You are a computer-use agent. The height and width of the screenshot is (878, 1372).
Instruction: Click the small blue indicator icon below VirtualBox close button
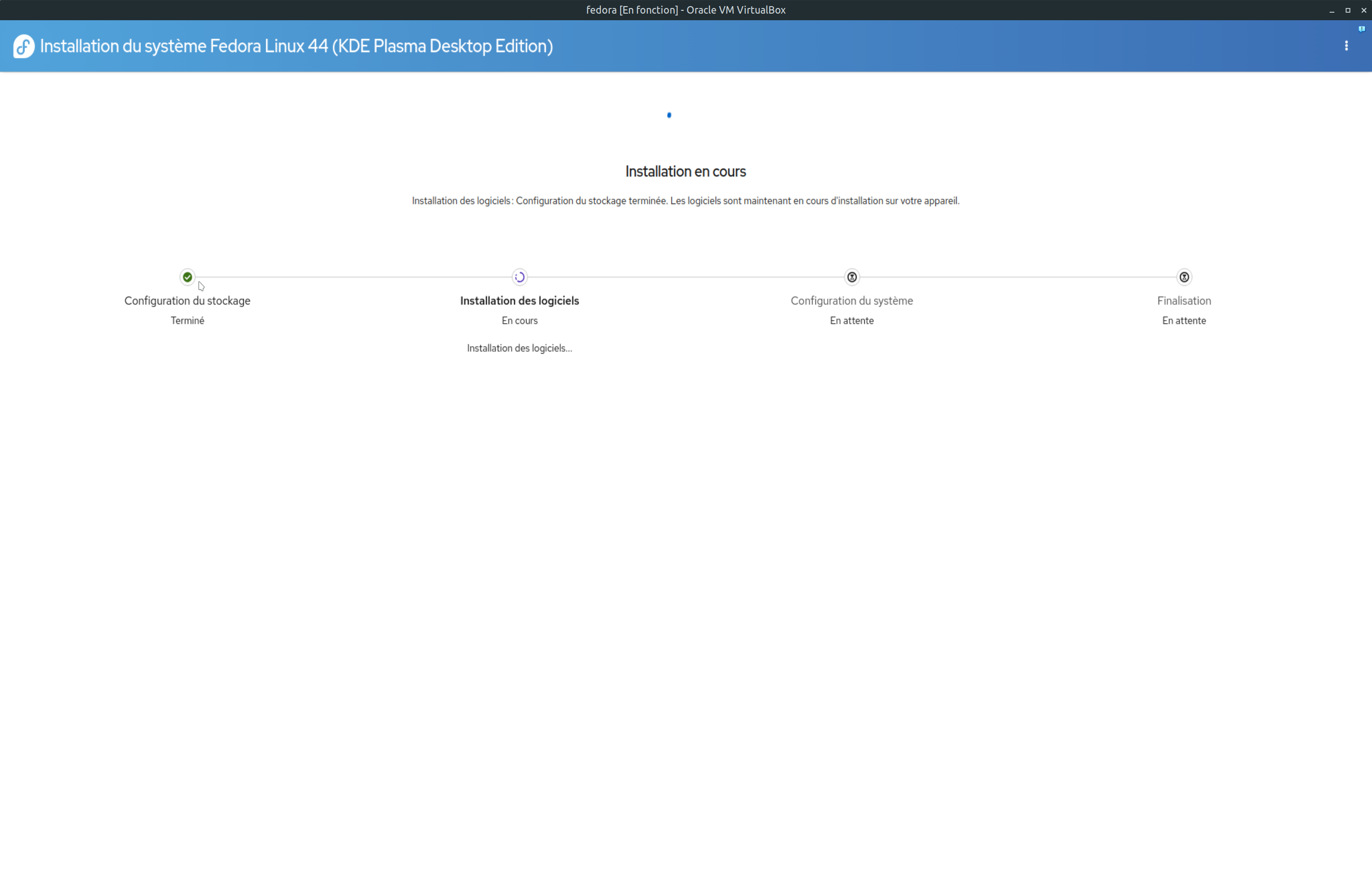[1361, 29]
